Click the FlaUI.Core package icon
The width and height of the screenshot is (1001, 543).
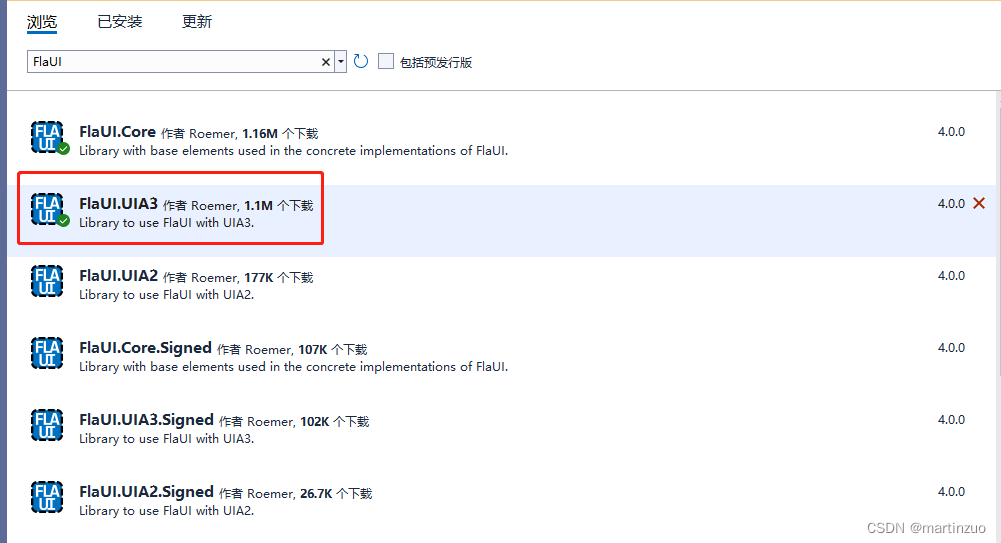tap(48, 137)
